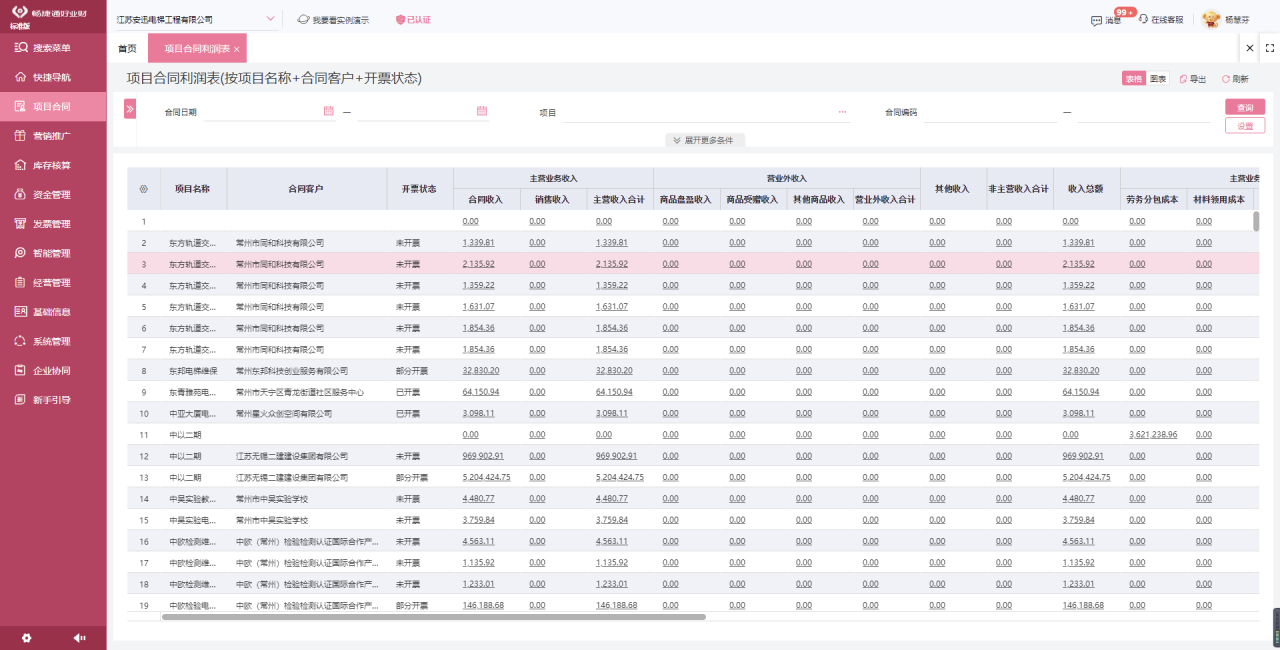This screenshot has width=1280, height=650.
Task: Click the 项目 input field
Action: 706,112
